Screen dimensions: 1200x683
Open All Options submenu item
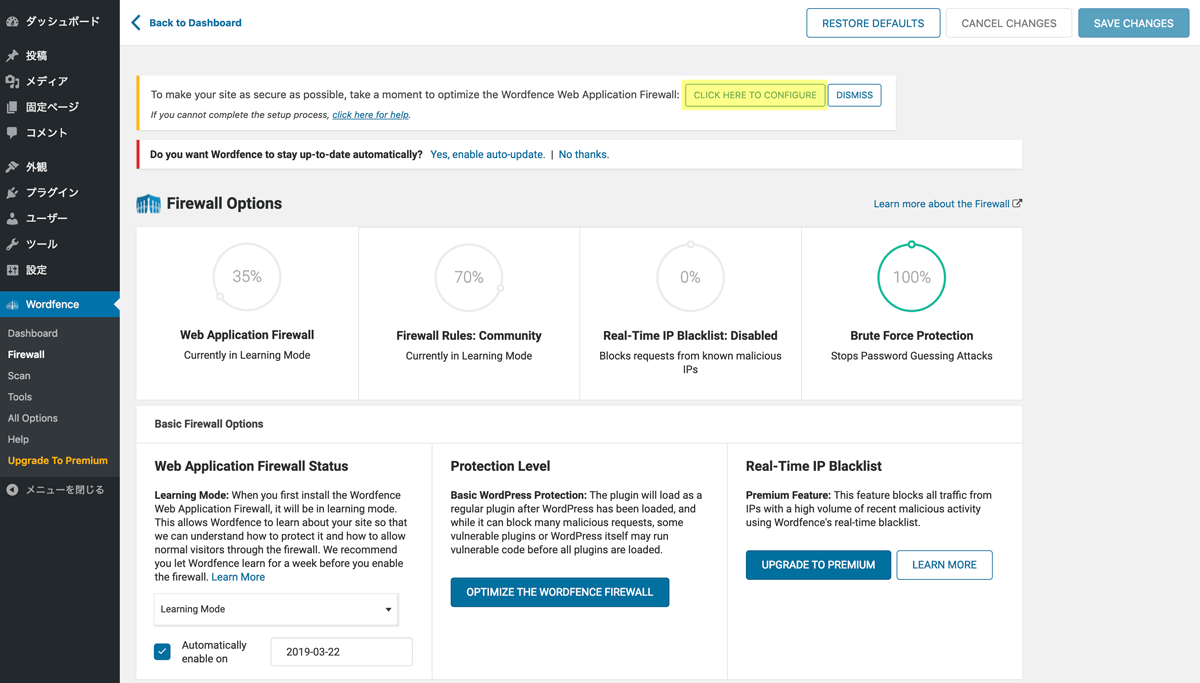pos(33,418)
